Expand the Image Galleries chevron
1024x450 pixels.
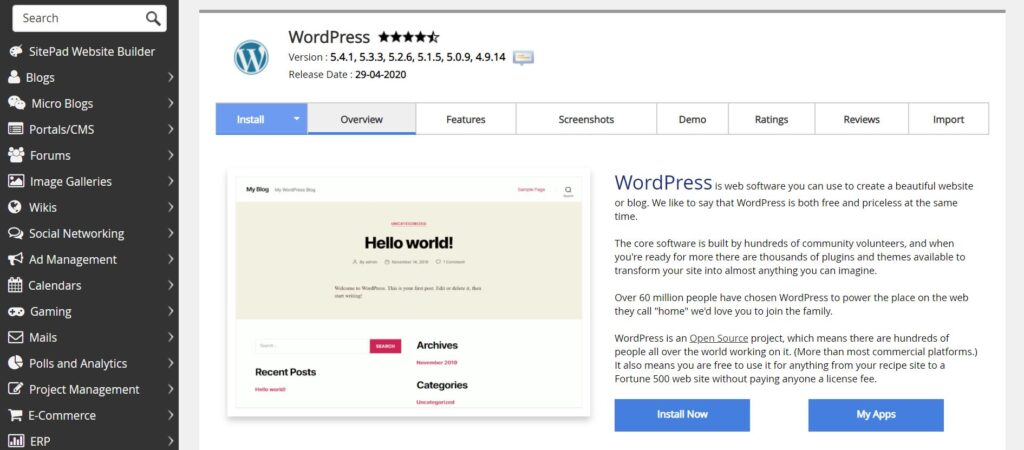pos(170,181)
